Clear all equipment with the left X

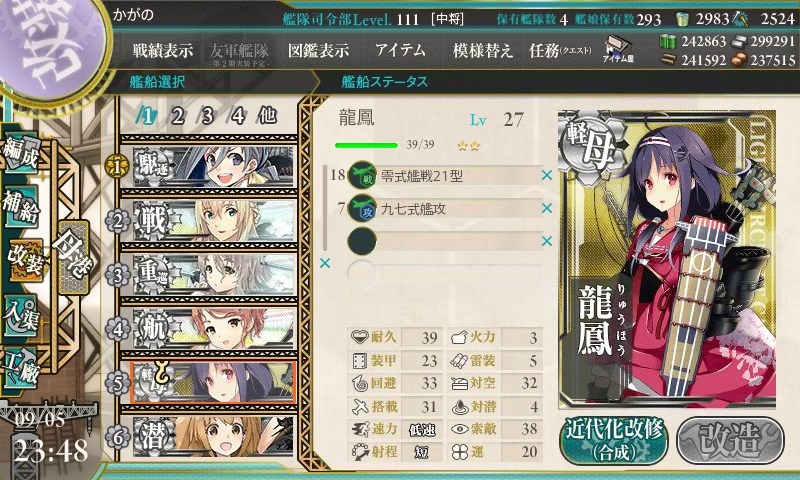324,263
